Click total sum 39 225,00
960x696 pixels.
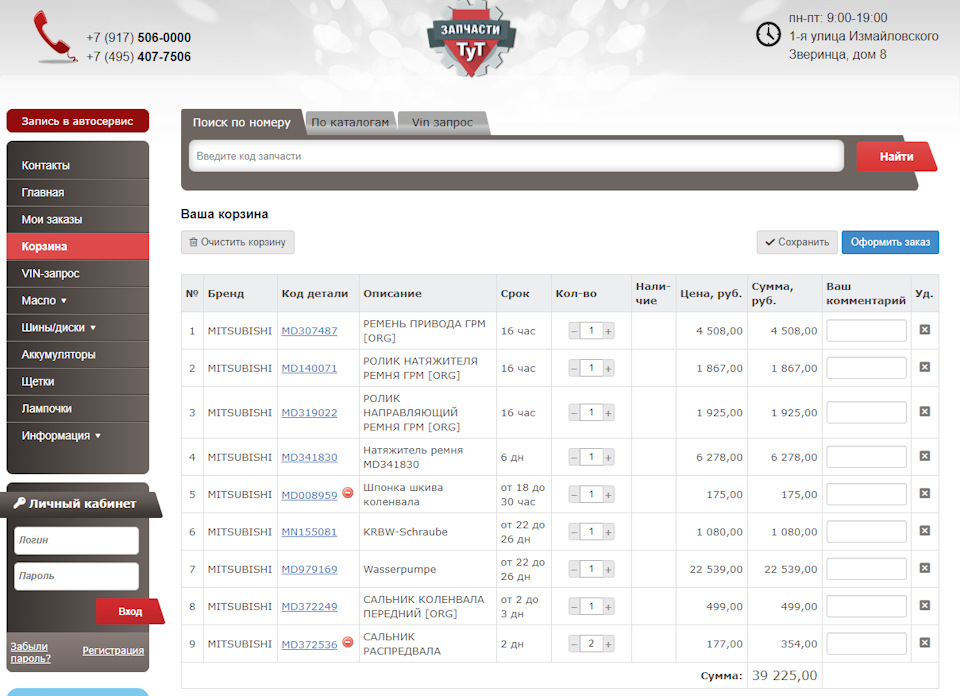point(784,675)
